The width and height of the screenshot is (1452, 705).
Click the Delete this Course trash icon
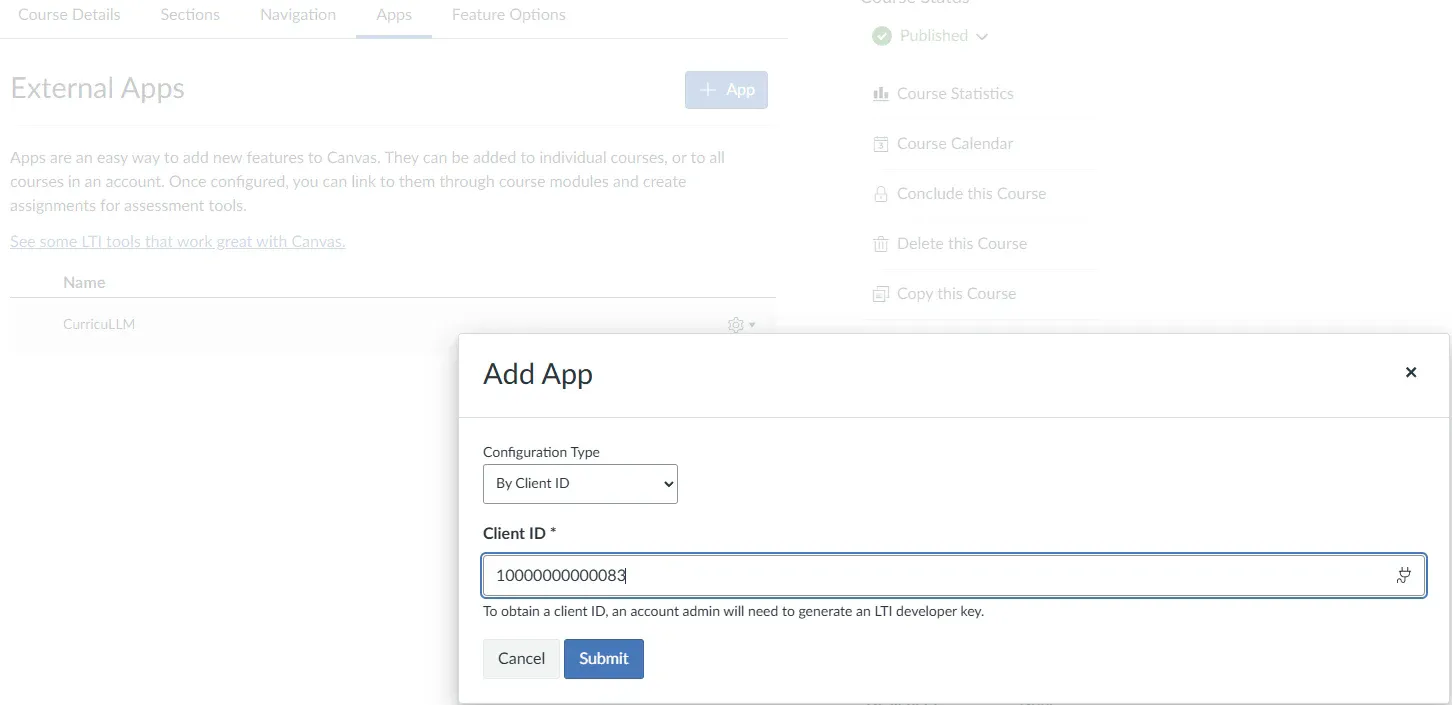pyautogui.click(x=881, y=243)
